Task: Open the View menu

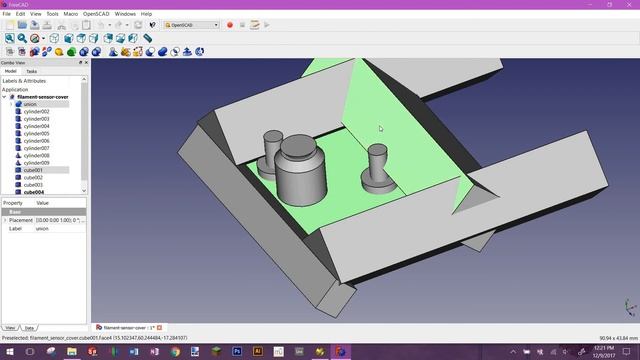Action: [x=36, y=14]
